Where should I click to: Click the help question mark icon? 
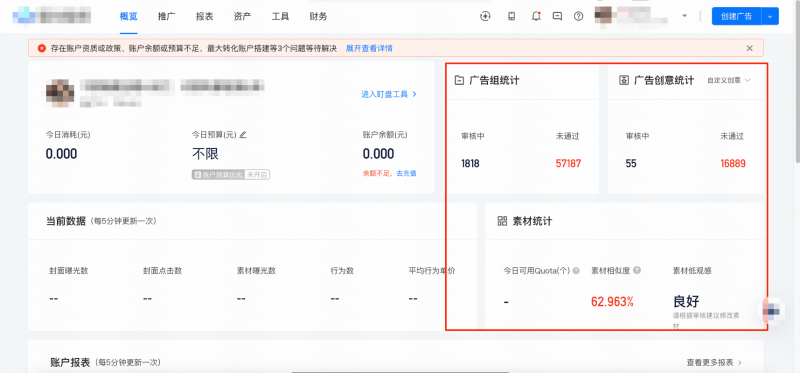578,16
